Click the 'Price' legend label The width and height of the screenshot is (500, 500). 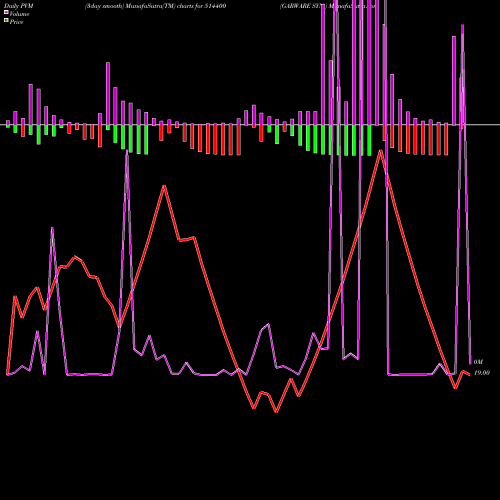(x=16, y=22)
